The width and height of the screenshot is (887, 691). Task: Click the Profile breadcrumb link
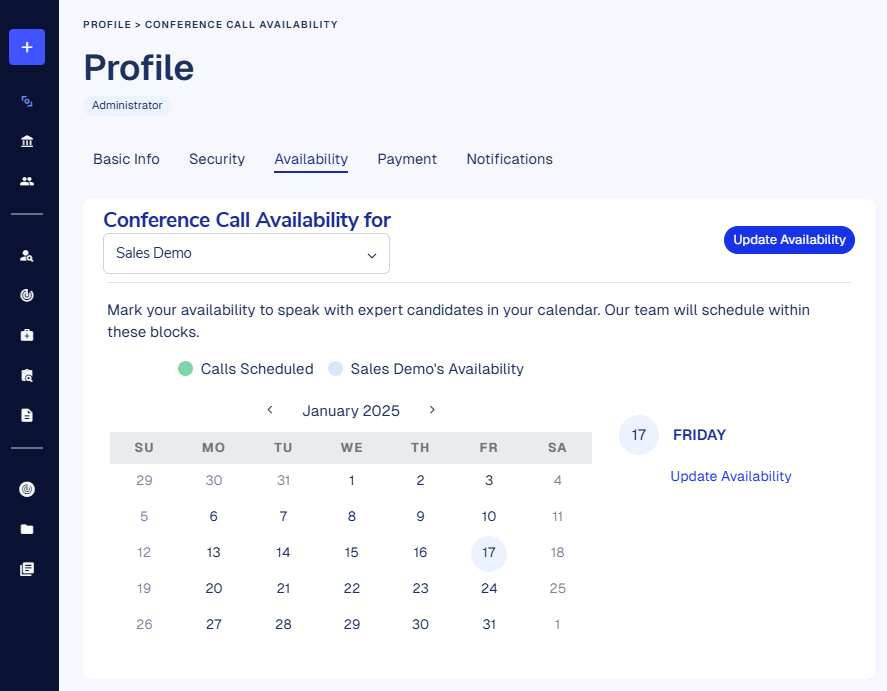coord(107,24)
